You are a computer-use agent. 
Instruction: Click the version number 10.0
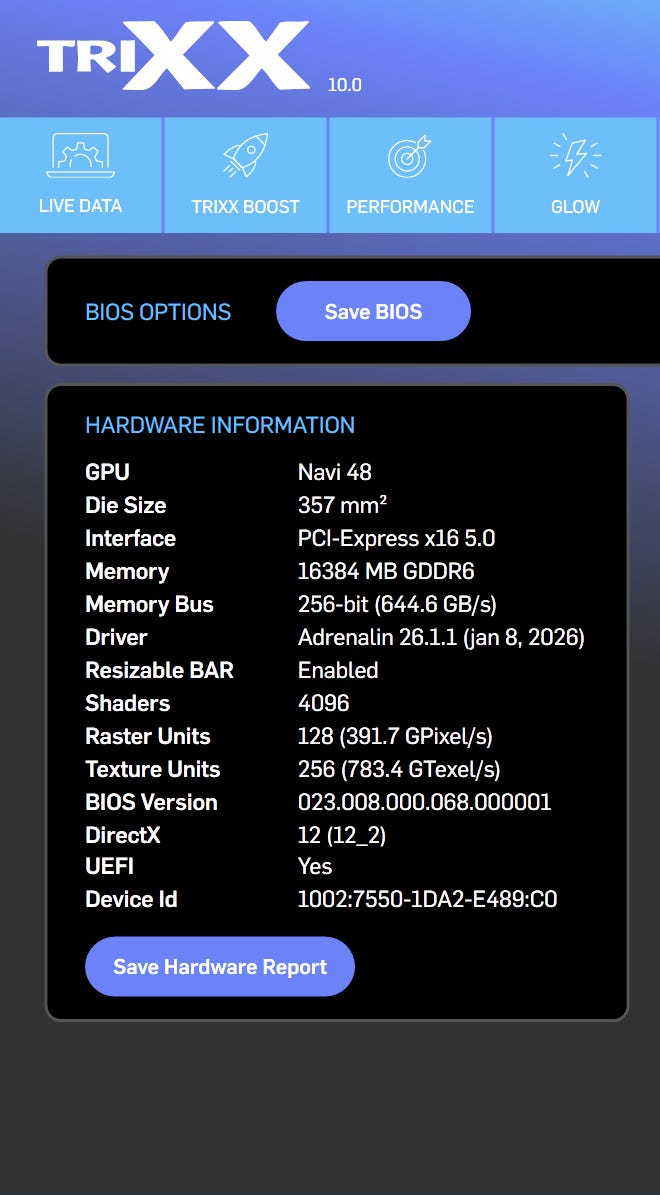(x=344, y=85)
